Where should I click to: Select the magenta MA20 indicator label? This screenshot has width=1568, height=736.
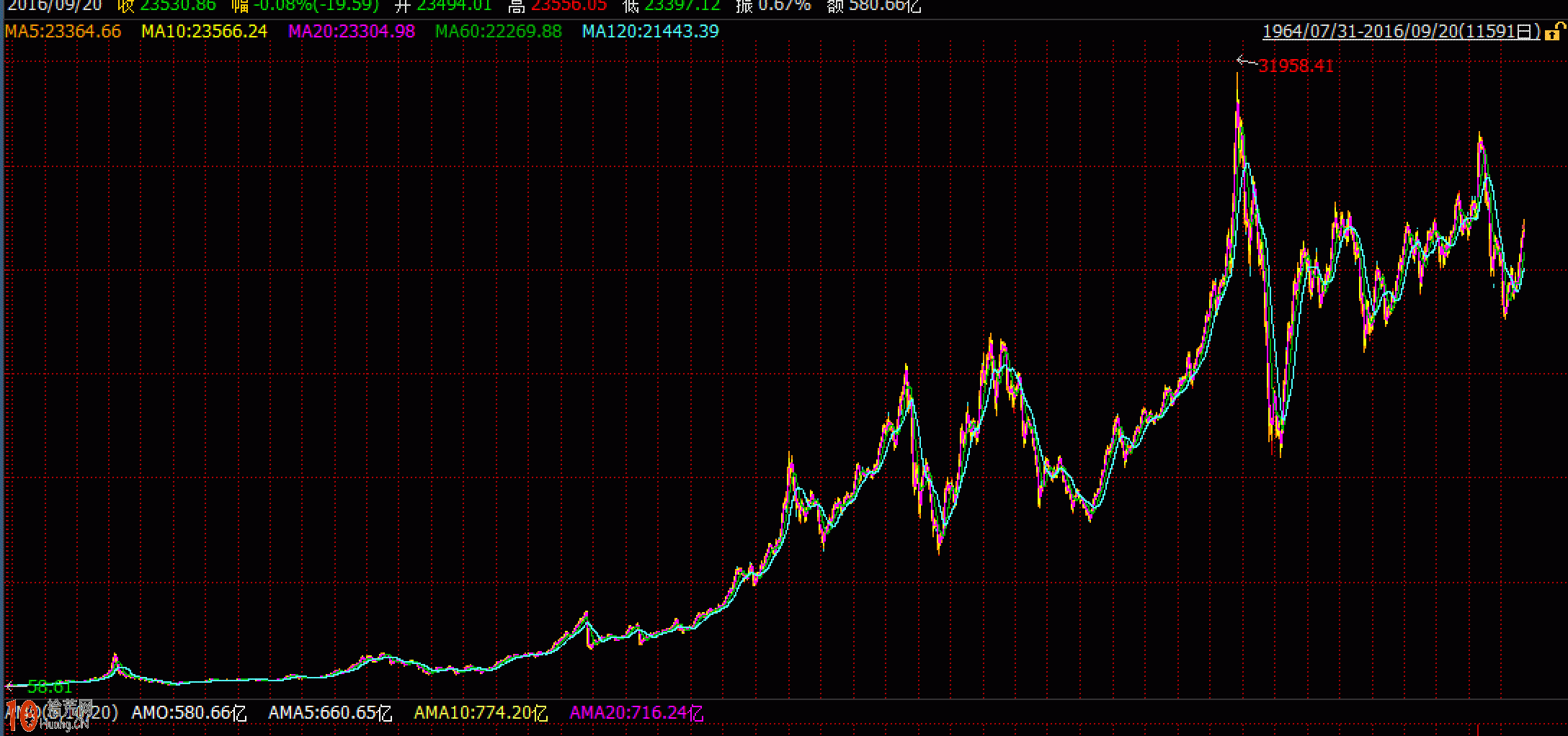[352, 32]
